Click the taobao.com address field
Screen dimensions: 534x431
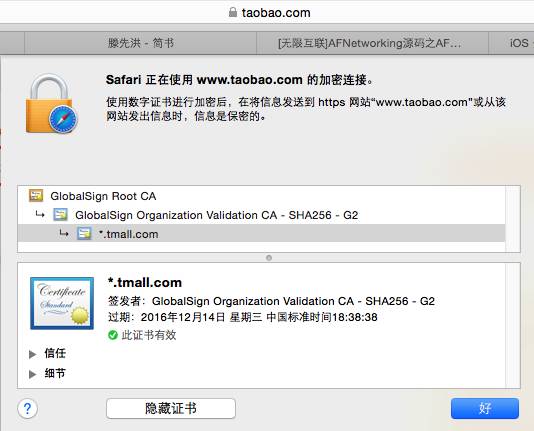tap(267, 12)
